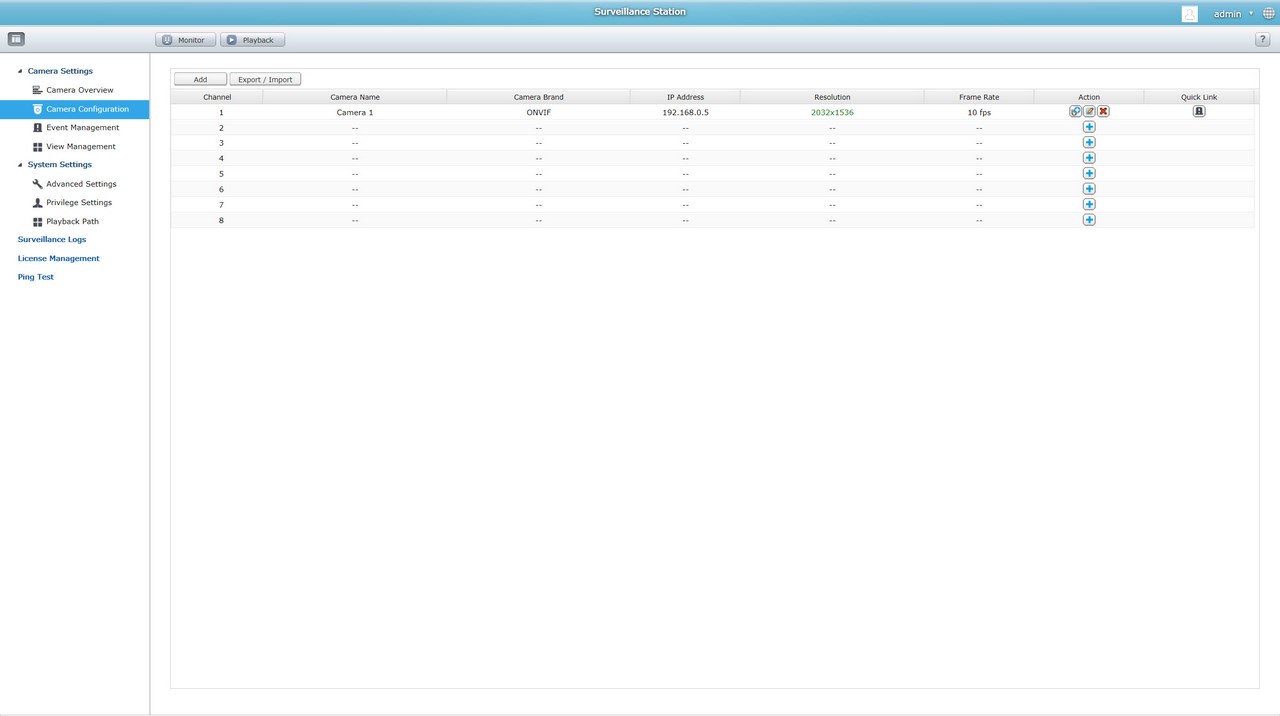Click the Frame Rate column header
This screenshot has width=1280, height=716.
click(979, 97)
